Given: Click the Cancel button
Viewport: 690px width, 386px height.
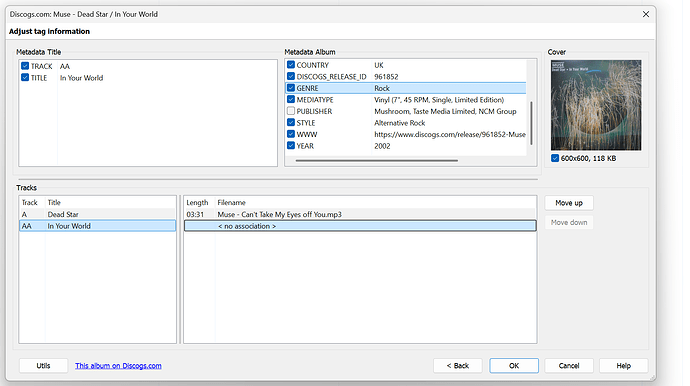Looking at the screenshot, I should coord(569,366).
